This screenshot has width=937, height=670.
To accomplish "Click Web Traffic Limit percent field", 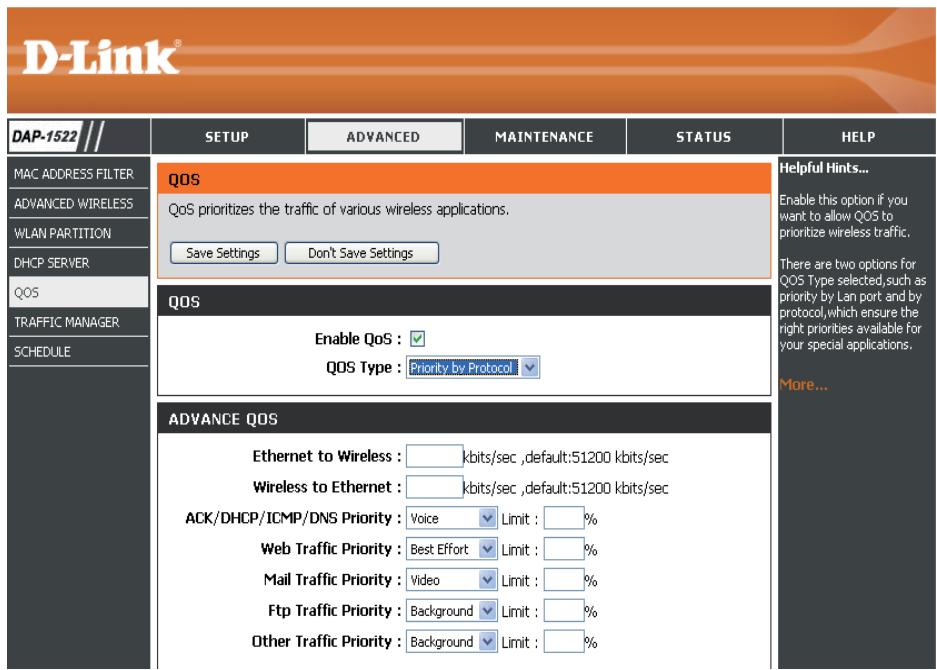I will pyautogui.click(x=564, y=549).
